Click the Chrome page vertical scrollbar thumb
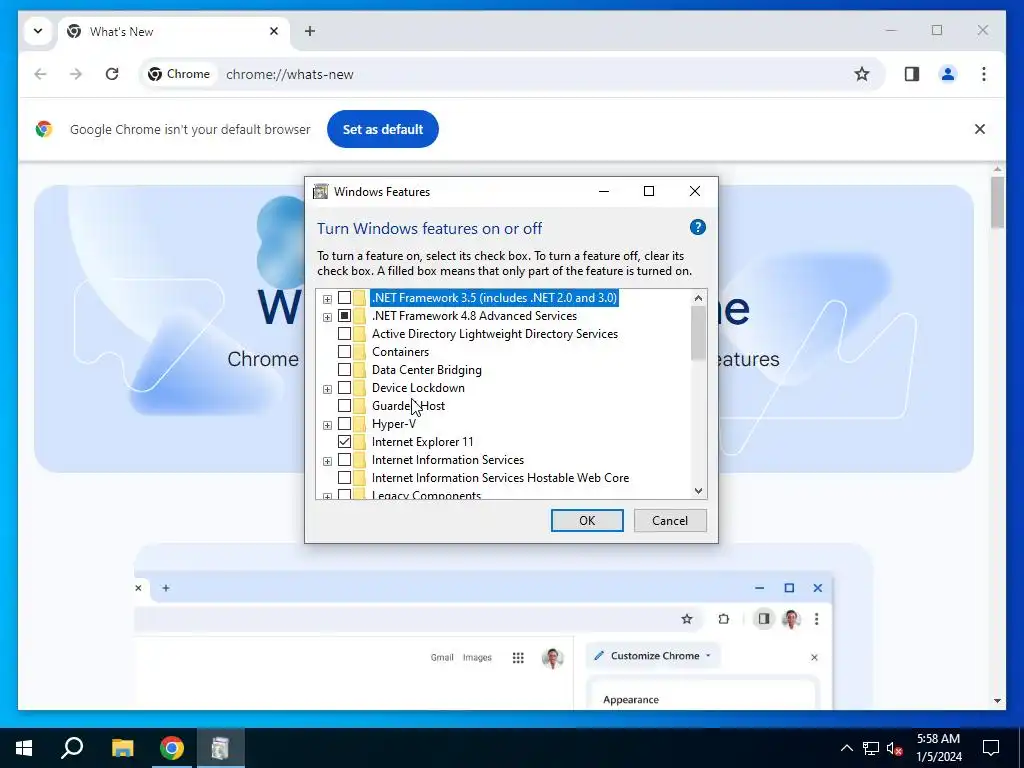The image size is (1024, 768). pyautogui.click(x=997, y=202)
